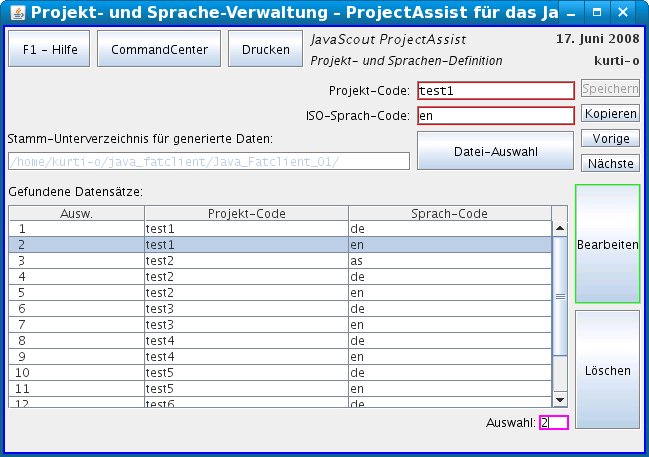The width and height of the screenshot is (649, 457).
Task: Click the Sprach-Code column header
Action: [x=449, y=213]
